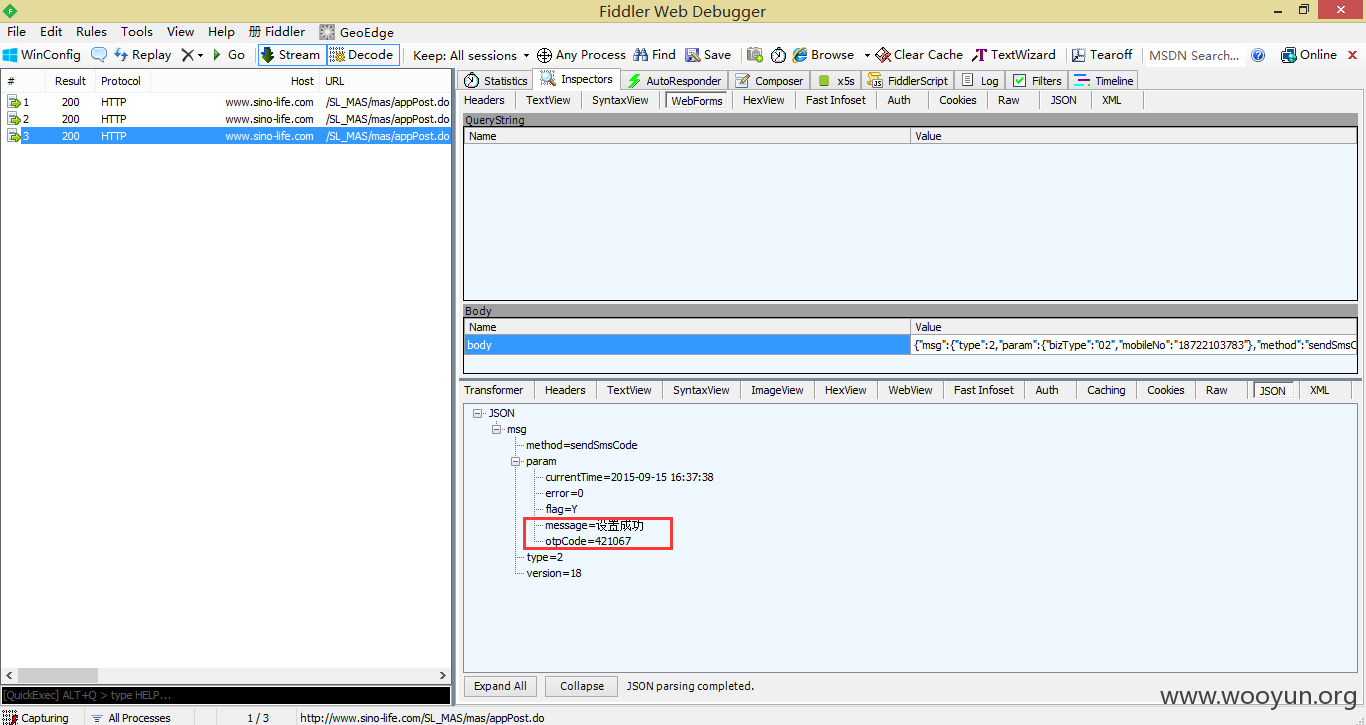This screenshot has width=1366, height=725.
Task: Click the Any Process target tool
Action: [581, 55]
